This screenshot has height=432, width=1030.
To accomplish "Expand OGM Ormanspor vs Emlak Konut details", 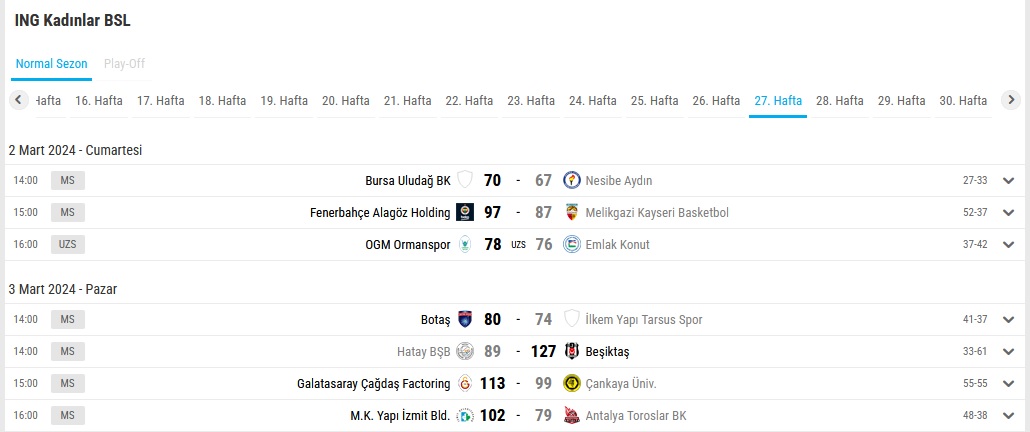I will 1009,245.
